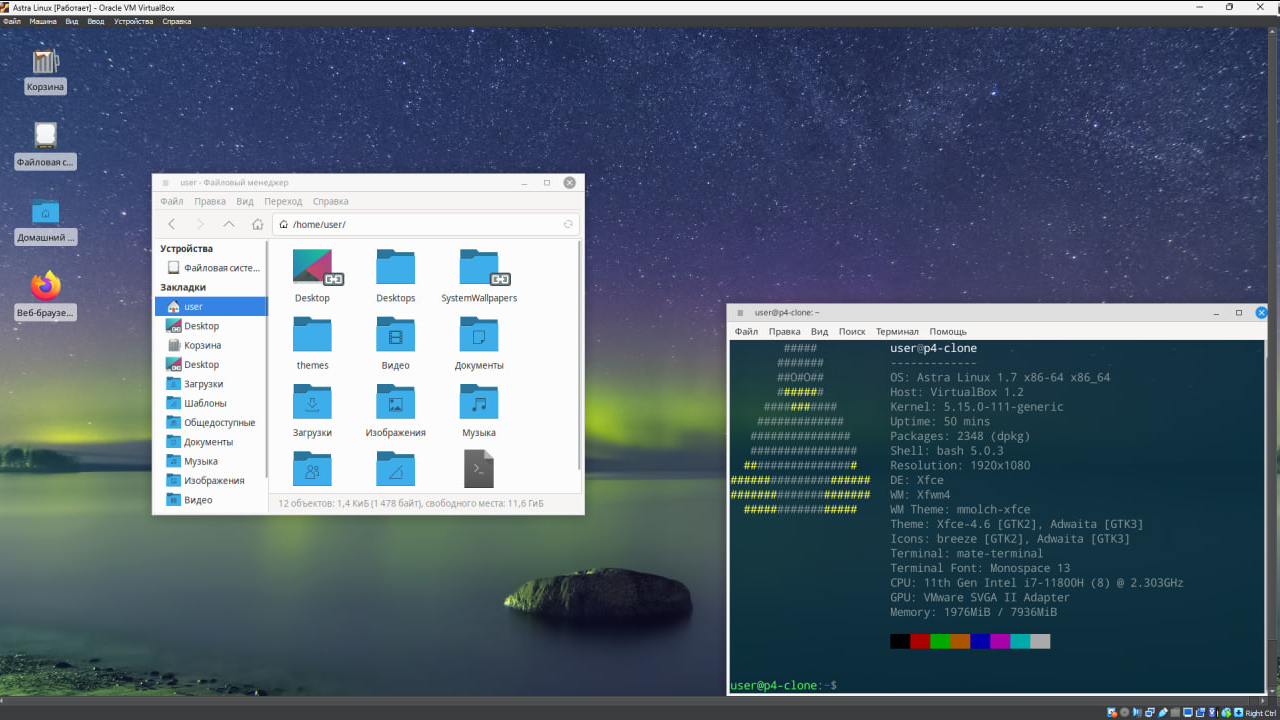Open the Desktops folder
This screenshot has width=1280, height=720.
click(x=395, y=275)
